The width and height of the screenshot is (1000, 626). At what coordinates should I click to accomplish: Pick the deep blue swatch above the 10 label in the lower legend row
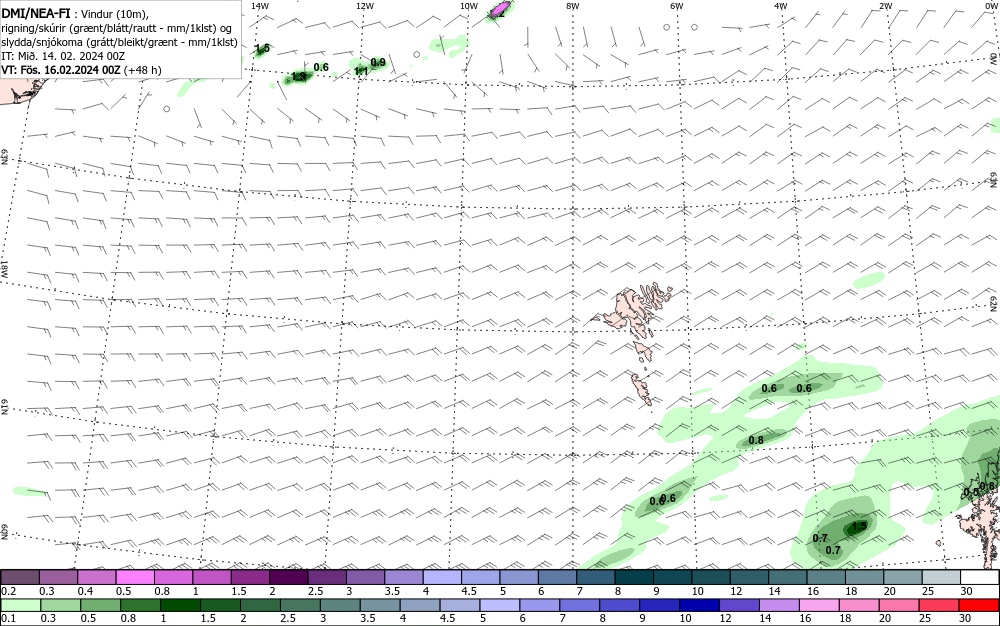699,605
